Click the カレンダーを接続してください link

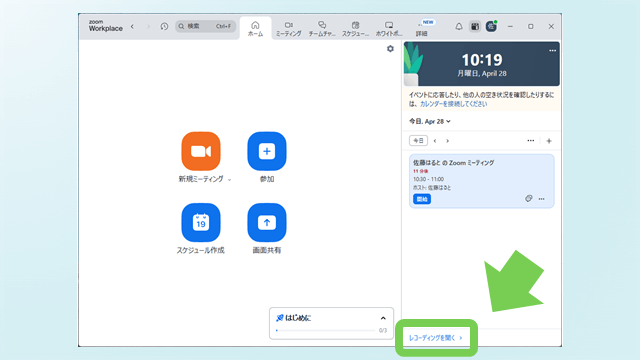click(x=453, y=104)
